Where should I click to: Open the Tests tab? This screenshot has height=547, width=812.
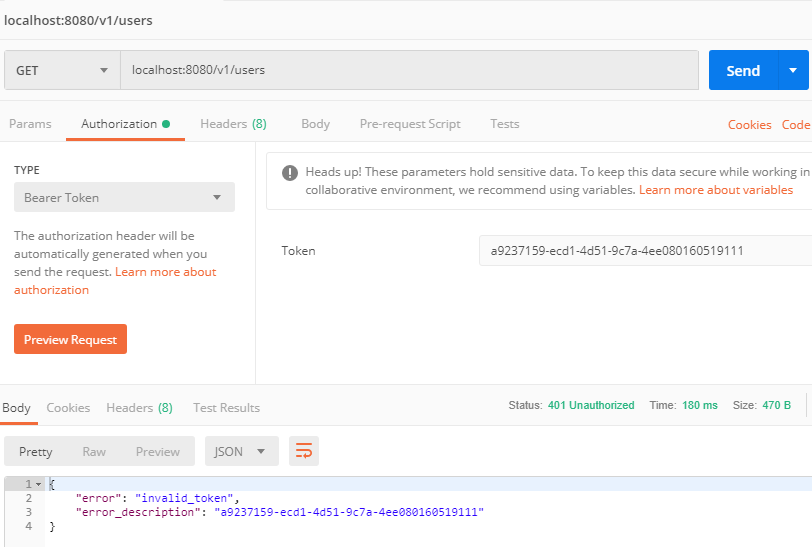505,124
